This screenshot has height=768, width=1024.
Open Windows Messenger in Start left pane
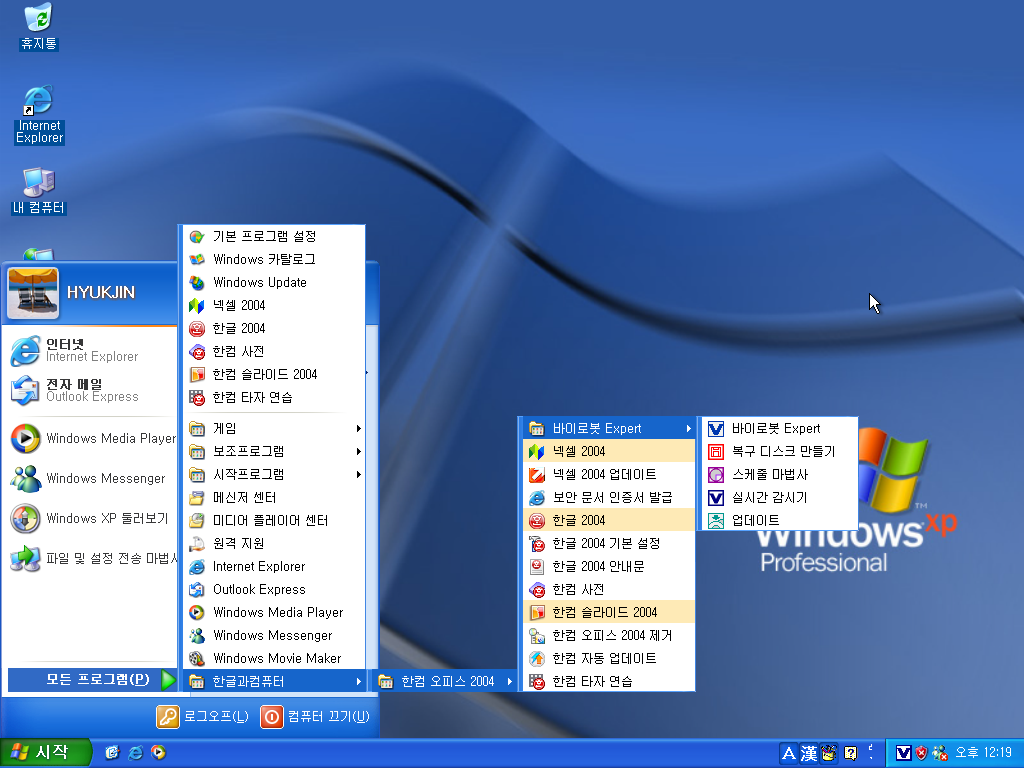90,478
